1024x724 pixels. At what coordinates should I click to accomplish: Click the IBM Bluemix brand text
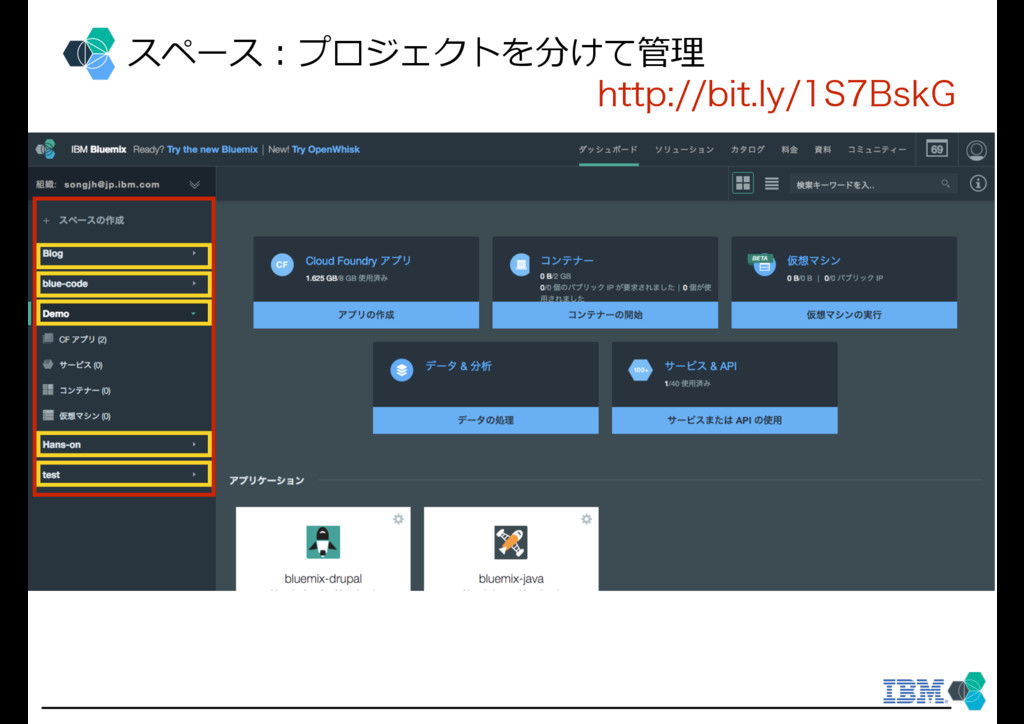[99, 150]
